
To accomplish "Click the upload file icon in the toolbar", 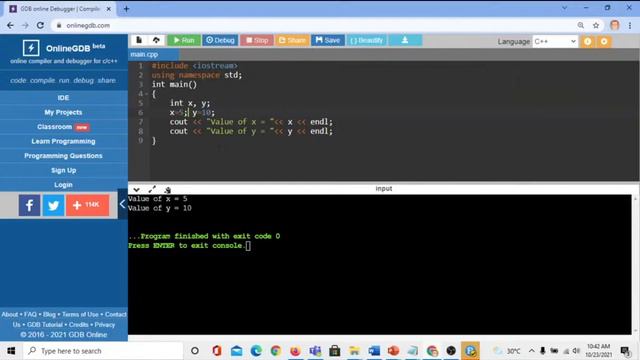I will tap(156, 40).
